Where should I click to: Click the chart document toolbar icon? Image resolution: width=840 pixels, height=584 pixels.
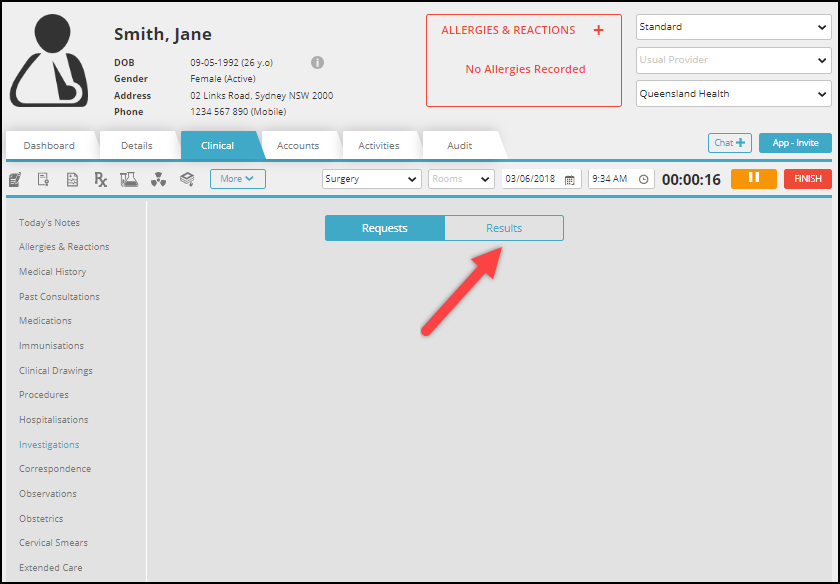72,179
